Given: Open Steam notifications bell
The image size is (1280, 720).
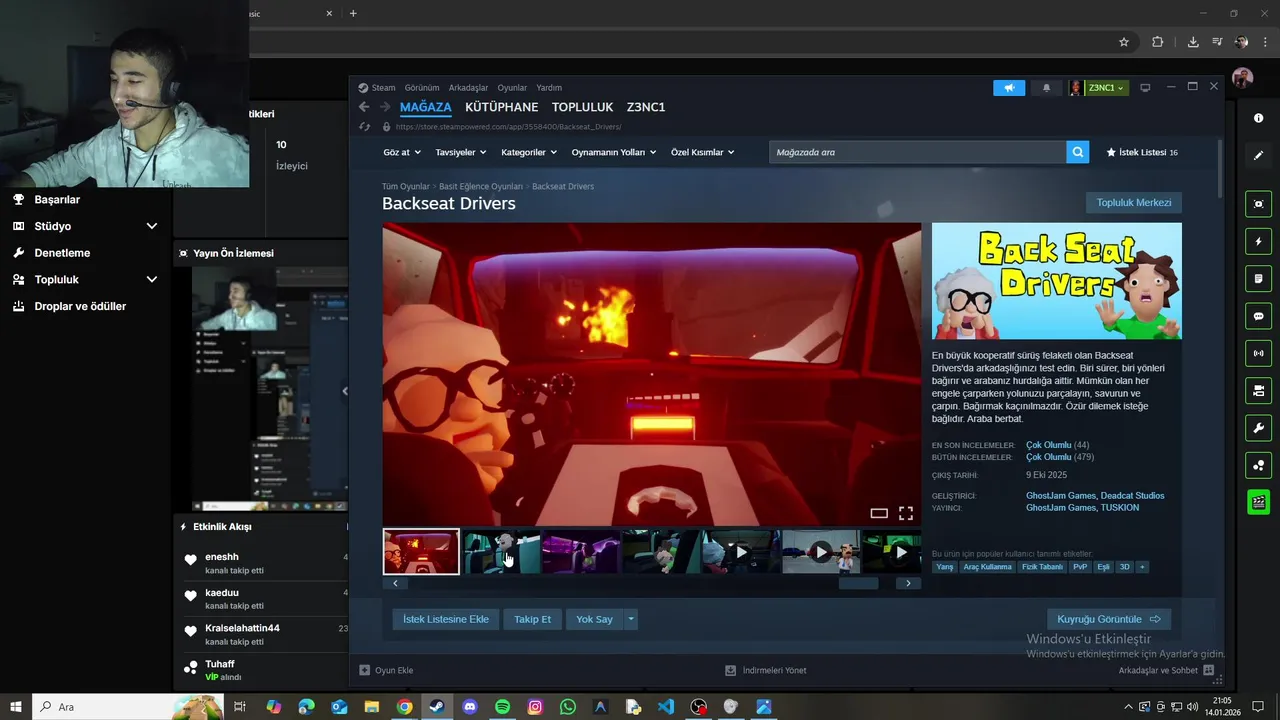Looking at the screenshot, I should pyautogui.click(x=1046, y=88).
